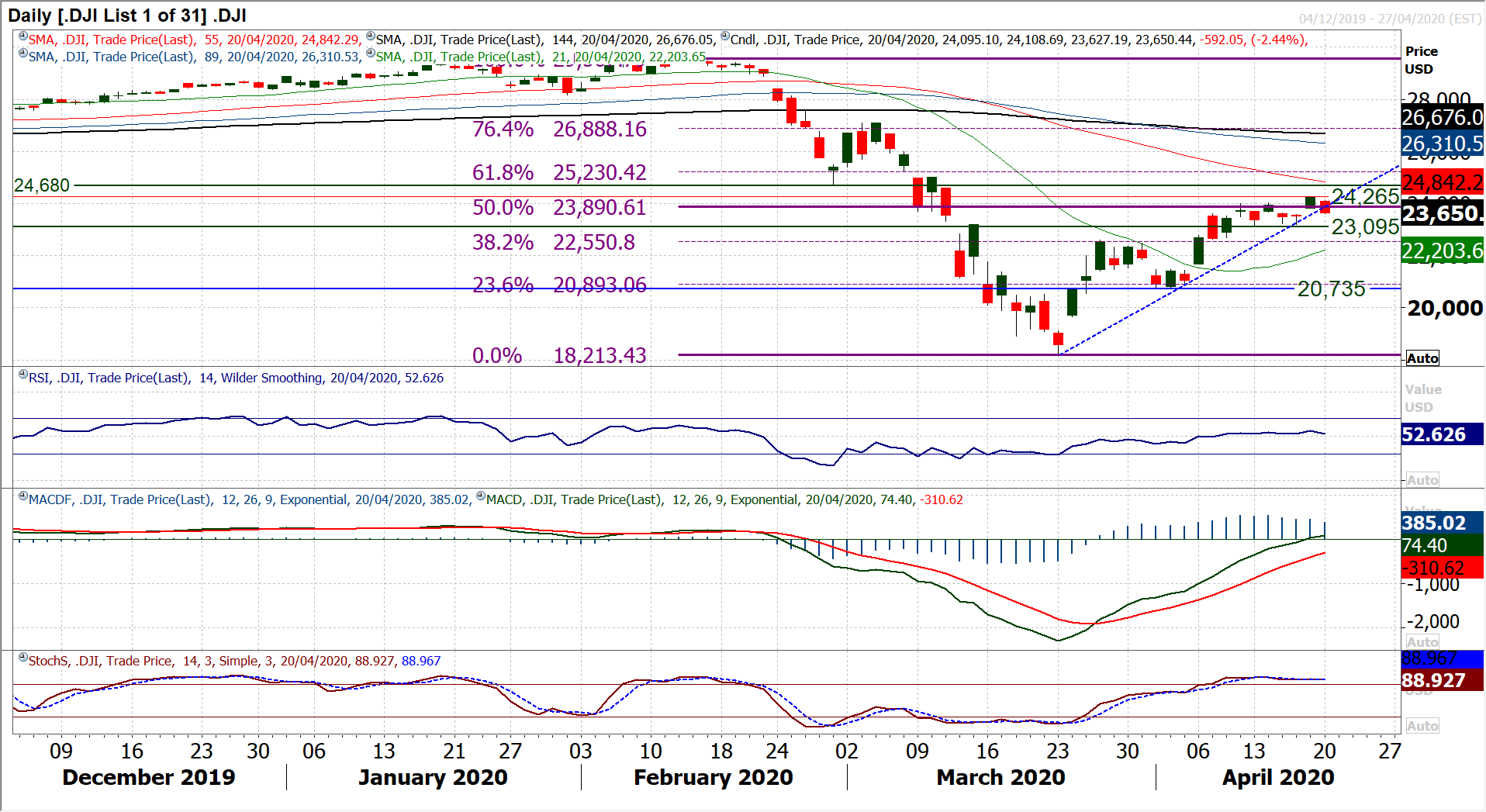This screenshot has height=812, width=1486.
Task: Click the icon before the StochS legend
Action: 23,658
